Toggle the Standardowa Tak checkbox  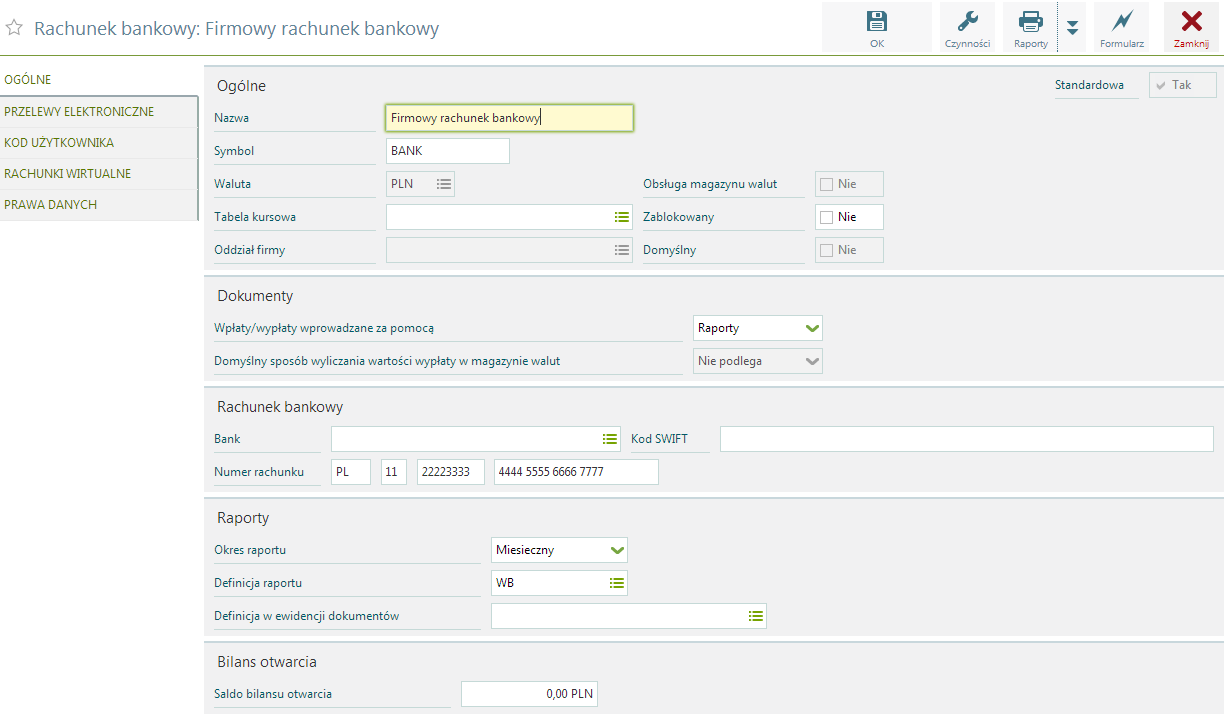point(1161,85)
